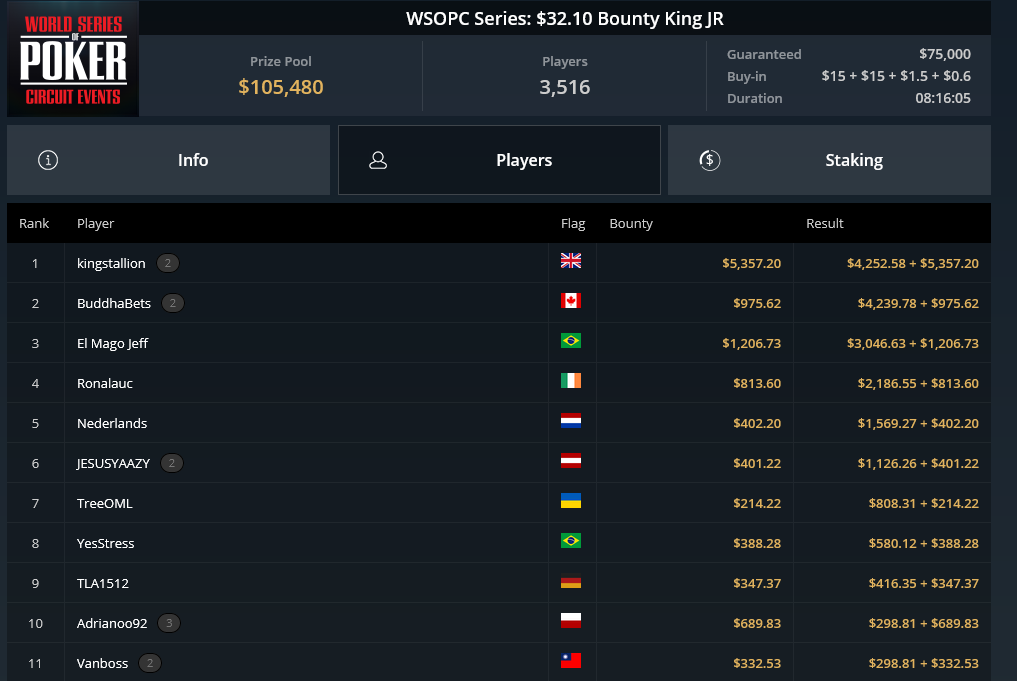Click the Rank column header
This screenshot has width=1017, height=681.
[34, 224]
